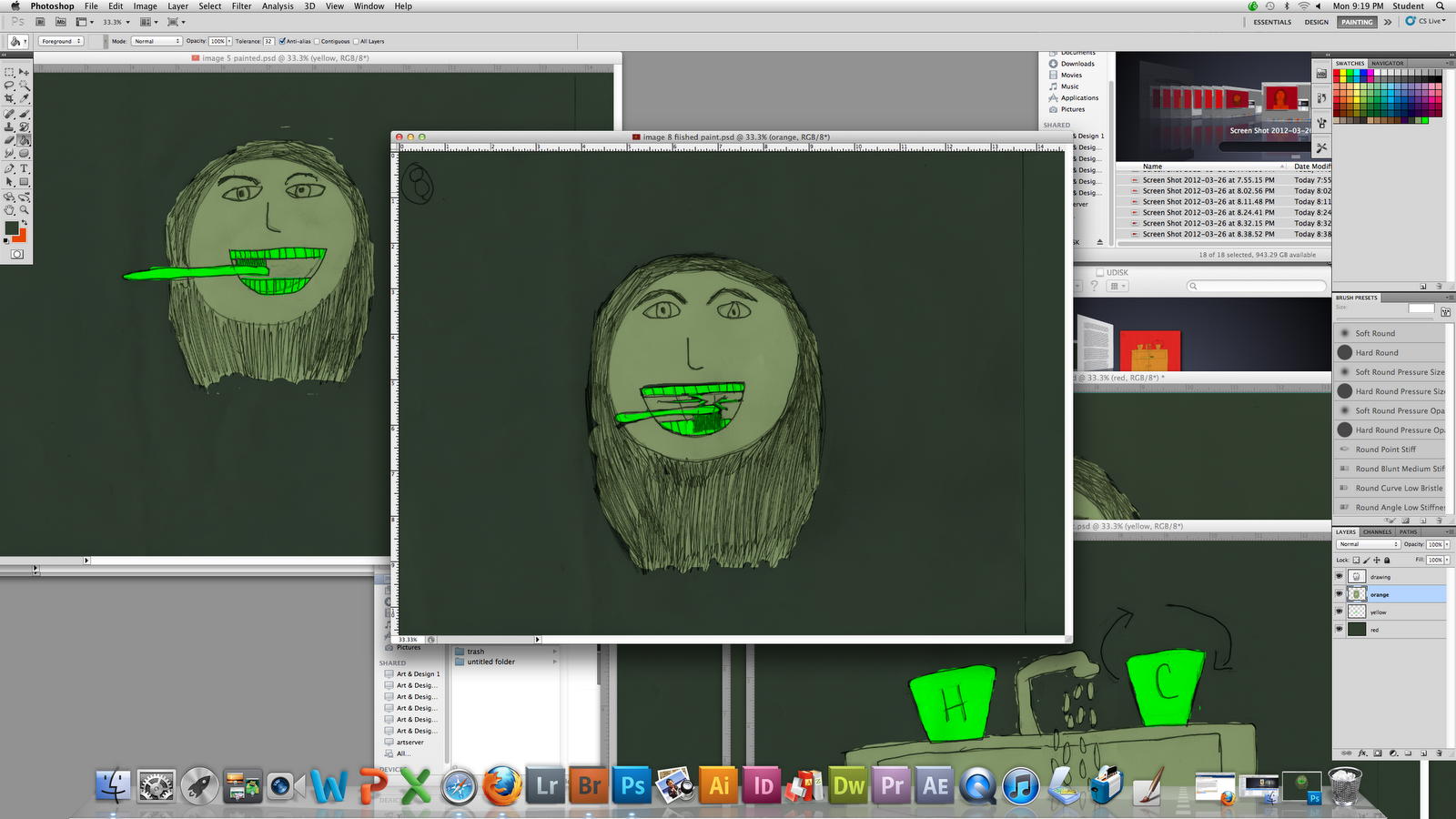Viewport: 1456px width, 819px height.
Task: Select the Hand tool
Action: [9, 209]
